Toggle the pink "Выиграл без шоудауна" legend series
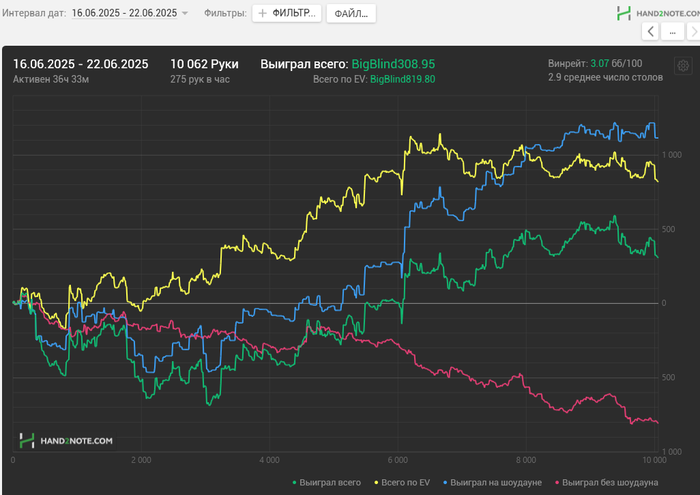 (x=606, y=483)
